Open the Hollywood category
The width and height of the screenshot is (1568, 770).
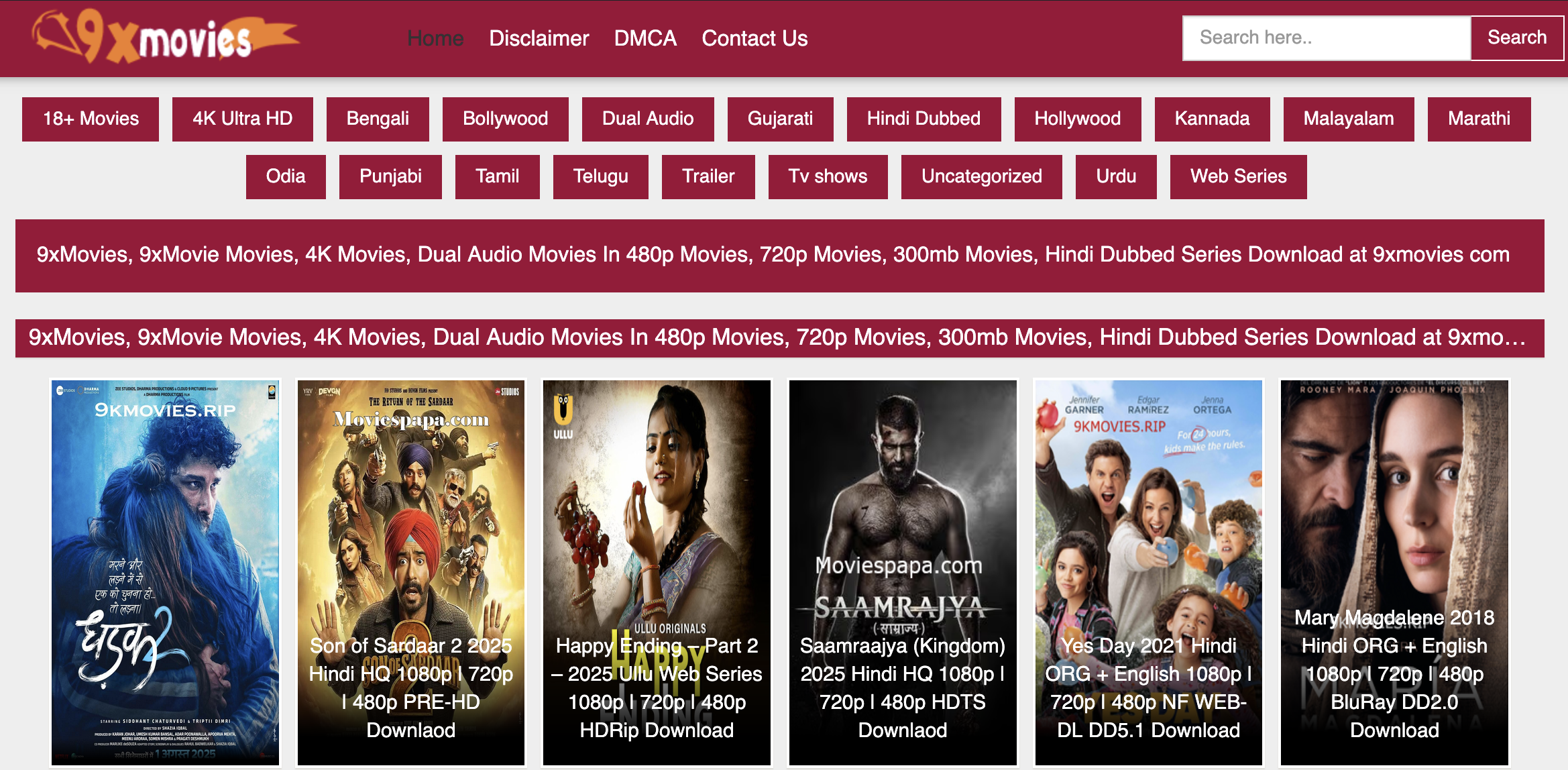point(1078,119)
